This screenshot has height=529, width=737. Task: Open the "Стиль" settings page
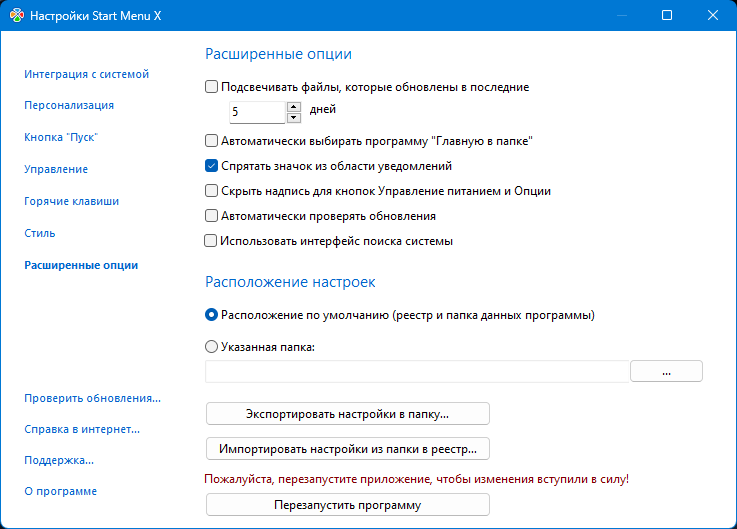click(x=40, y=233)
